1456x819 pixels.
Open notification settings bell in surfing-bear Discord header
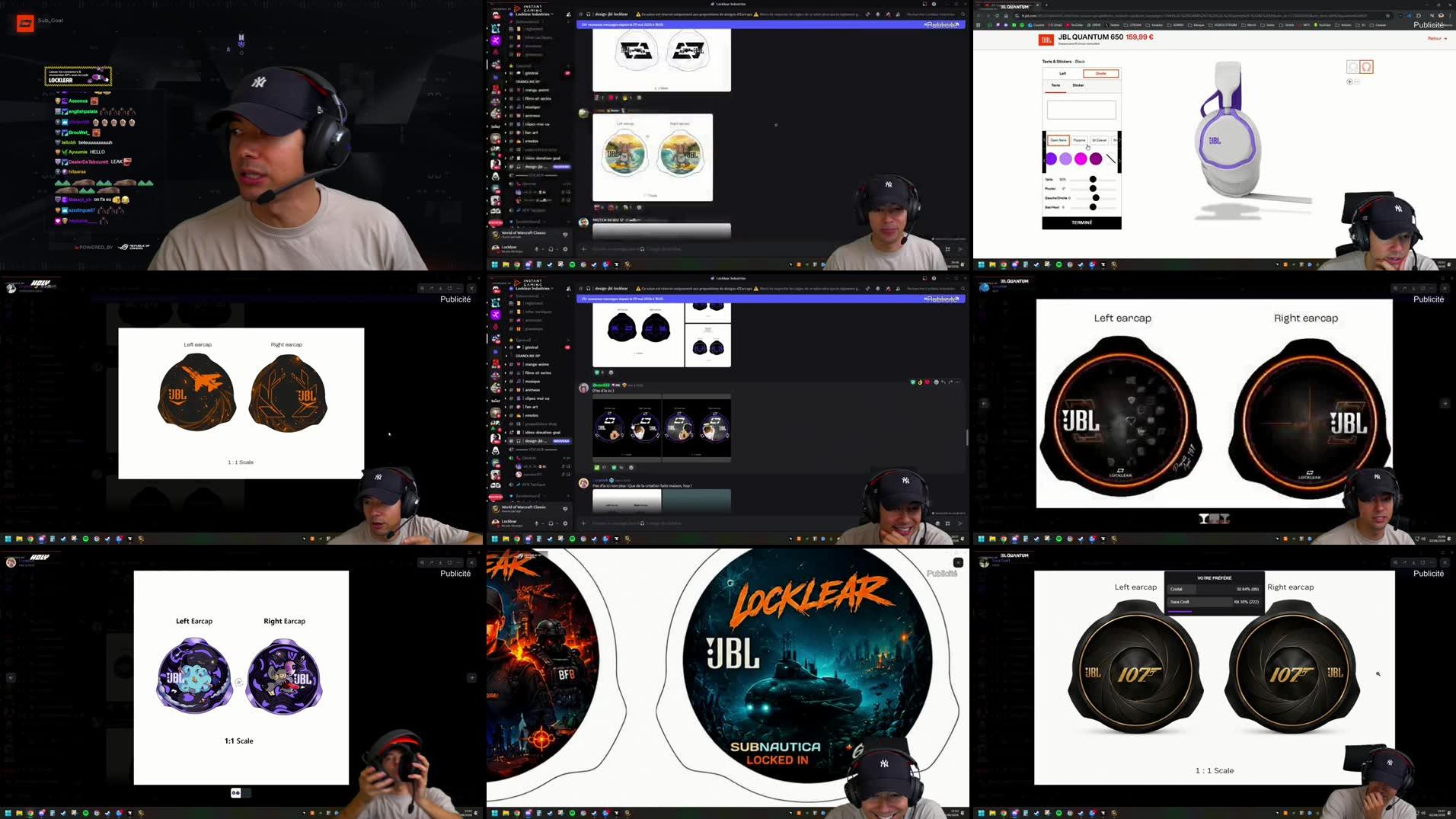pos(878,14)
